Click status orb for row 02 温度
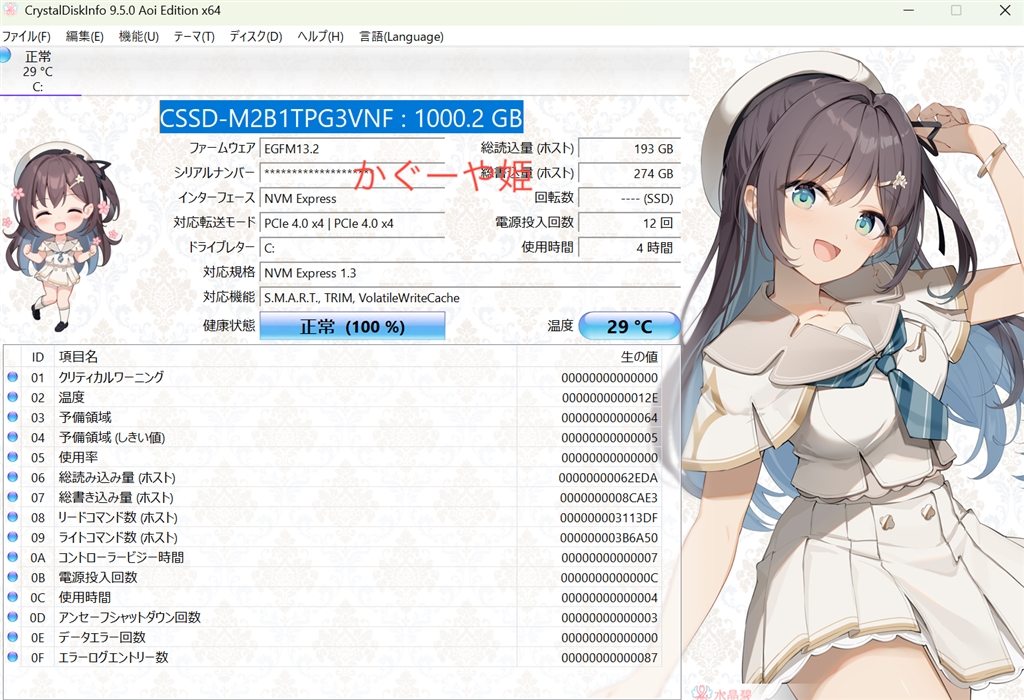This screenshot has width=1024, height=700. pos(12,397)
